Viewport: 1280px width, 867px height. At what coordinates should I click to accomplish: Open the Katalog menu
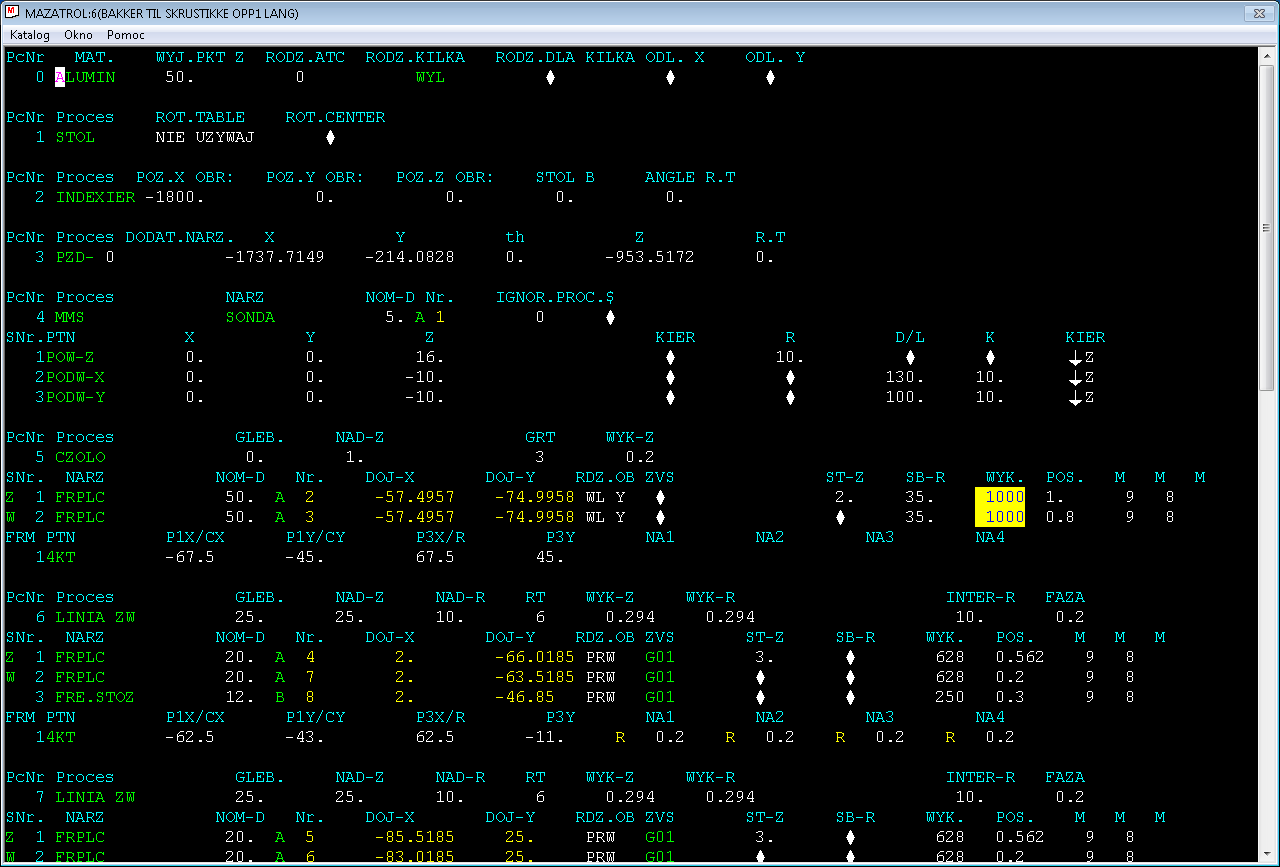click(x=30, y=35)
